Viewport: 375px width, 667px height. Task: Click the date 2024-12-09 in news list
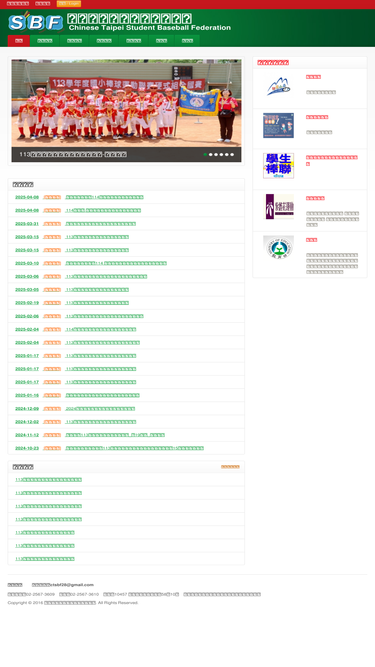coord(27,409)
